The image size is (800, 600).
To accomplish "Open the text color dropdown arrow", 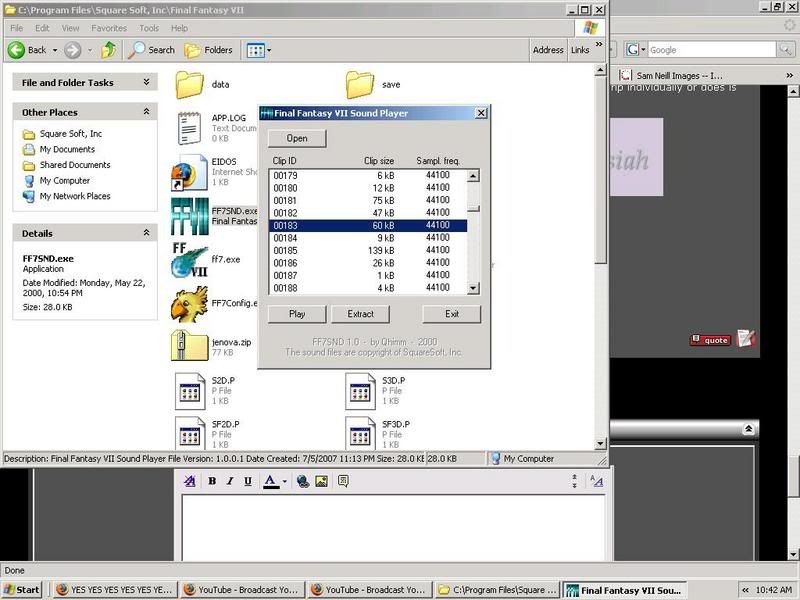I will pyautogui.click(x=284, y=481).
